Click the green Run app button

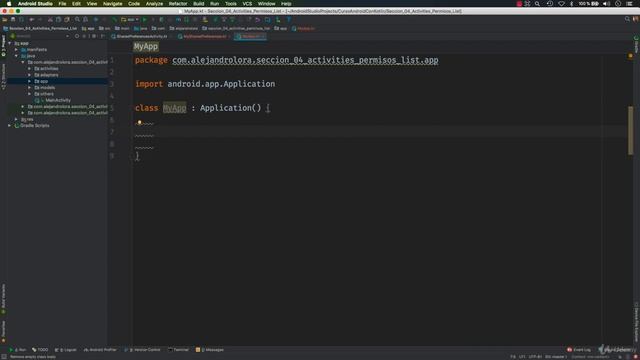144,19
